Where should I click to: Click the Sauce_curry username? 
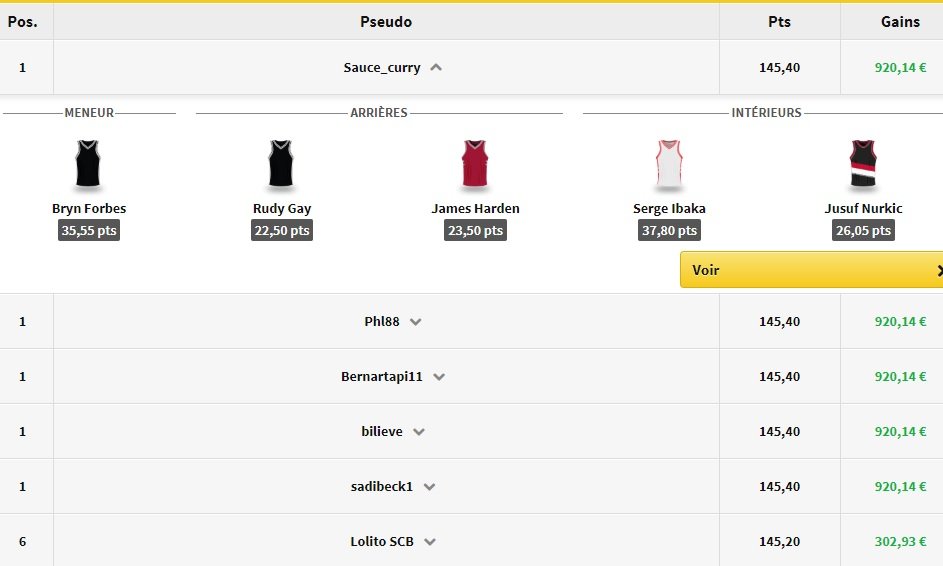pos(382,68)
